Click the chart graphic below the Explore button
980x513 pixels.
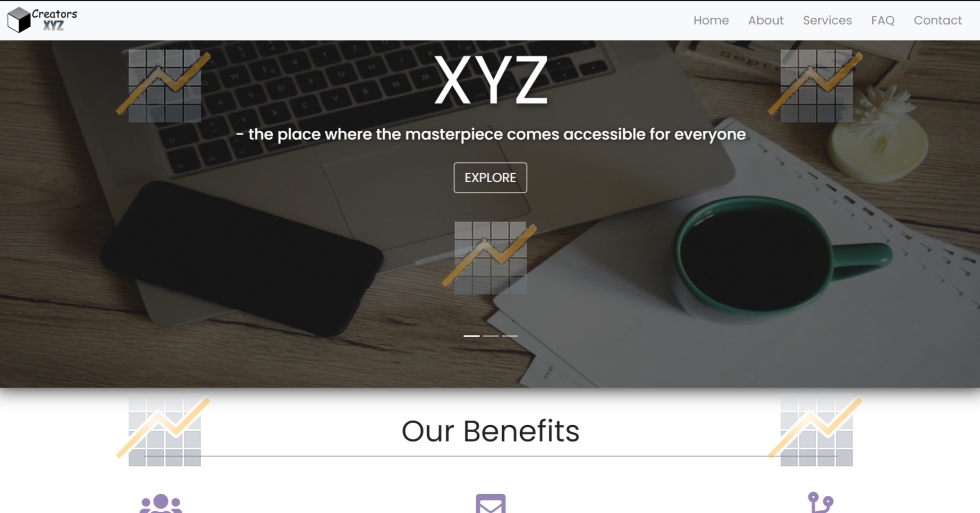(489, 257)
